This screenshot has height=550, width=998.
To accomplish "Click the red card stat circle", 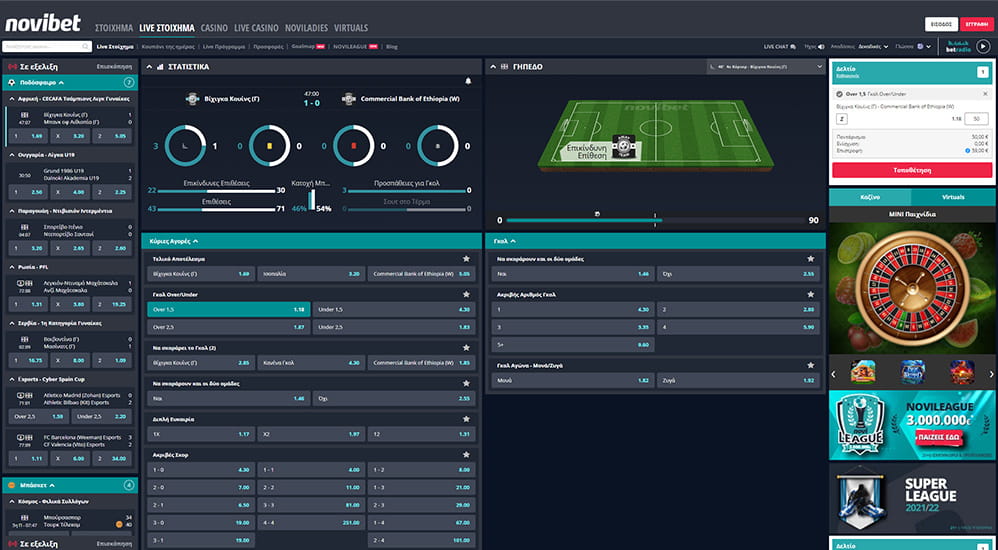I will 353,146.
